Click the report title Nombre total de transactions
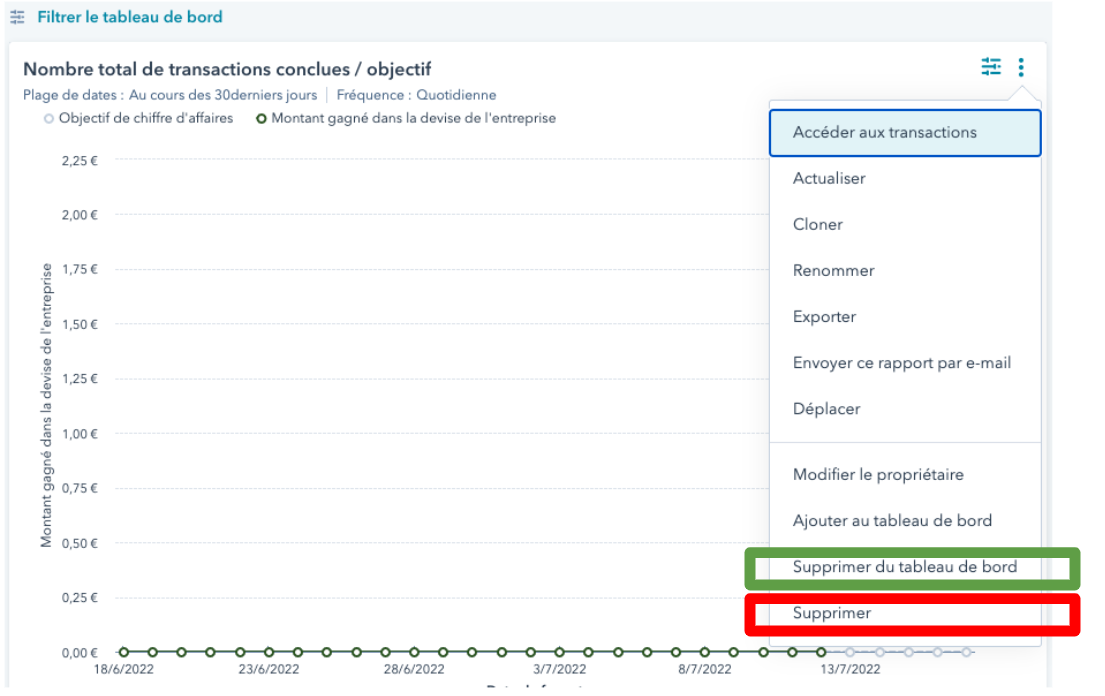 pos(227,69)
